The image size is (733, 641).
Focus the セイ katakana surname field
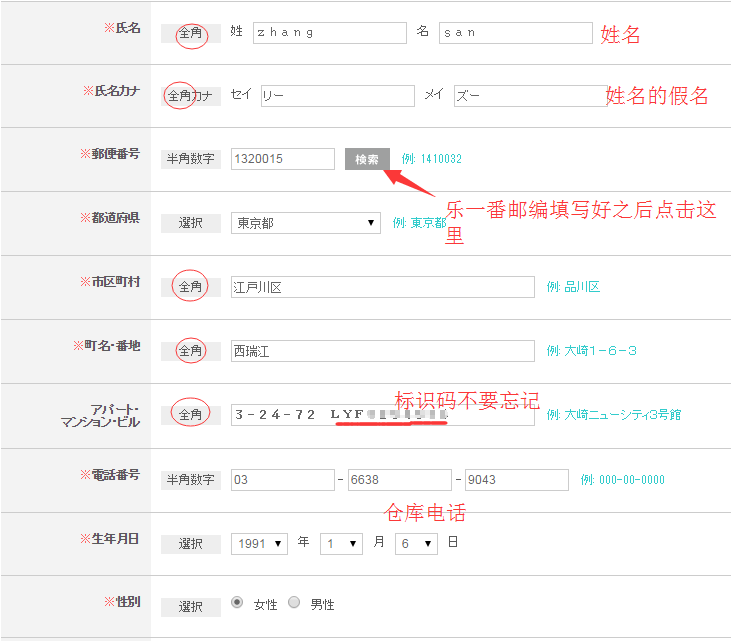pos(337,96)
